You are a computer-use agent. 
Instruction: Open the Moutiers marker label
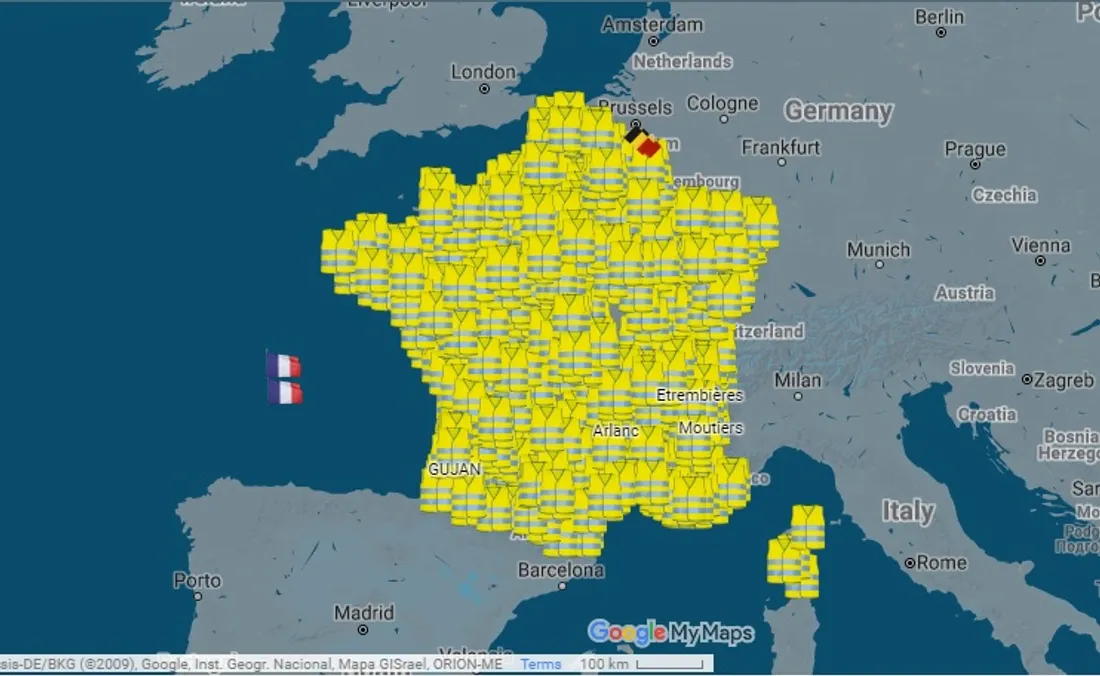click(x=710, y=428)
